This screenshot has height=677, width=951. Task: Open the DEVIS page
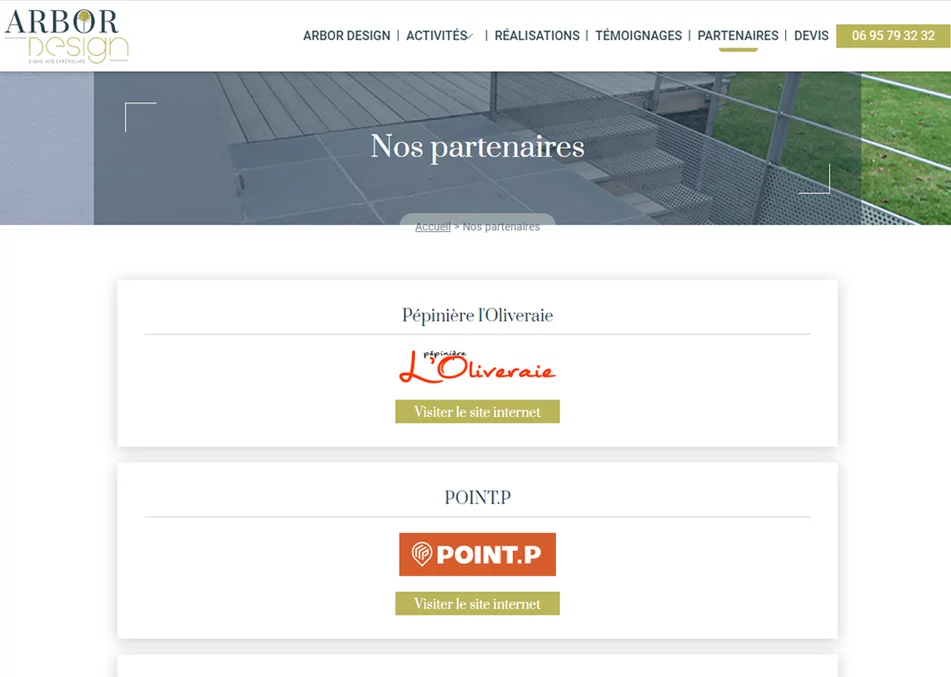[811, 36]
